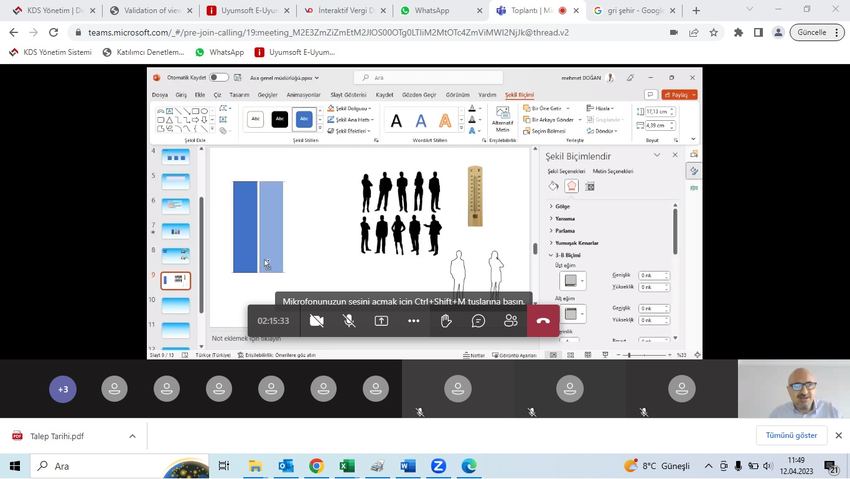Open the Şekil Ana Hattı dropdown

(351, 120)
